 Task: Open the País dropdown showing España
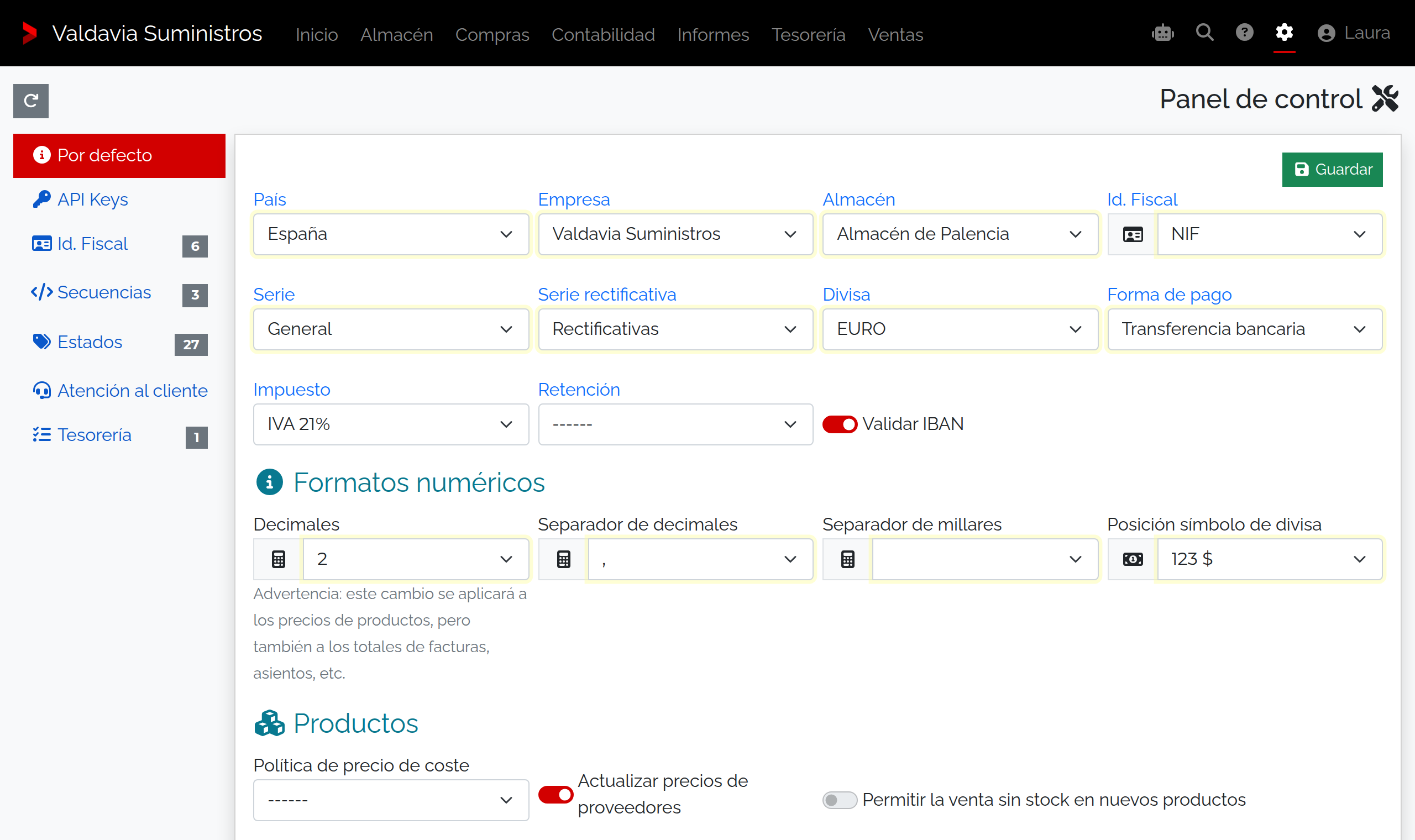[x=391, y=234]
